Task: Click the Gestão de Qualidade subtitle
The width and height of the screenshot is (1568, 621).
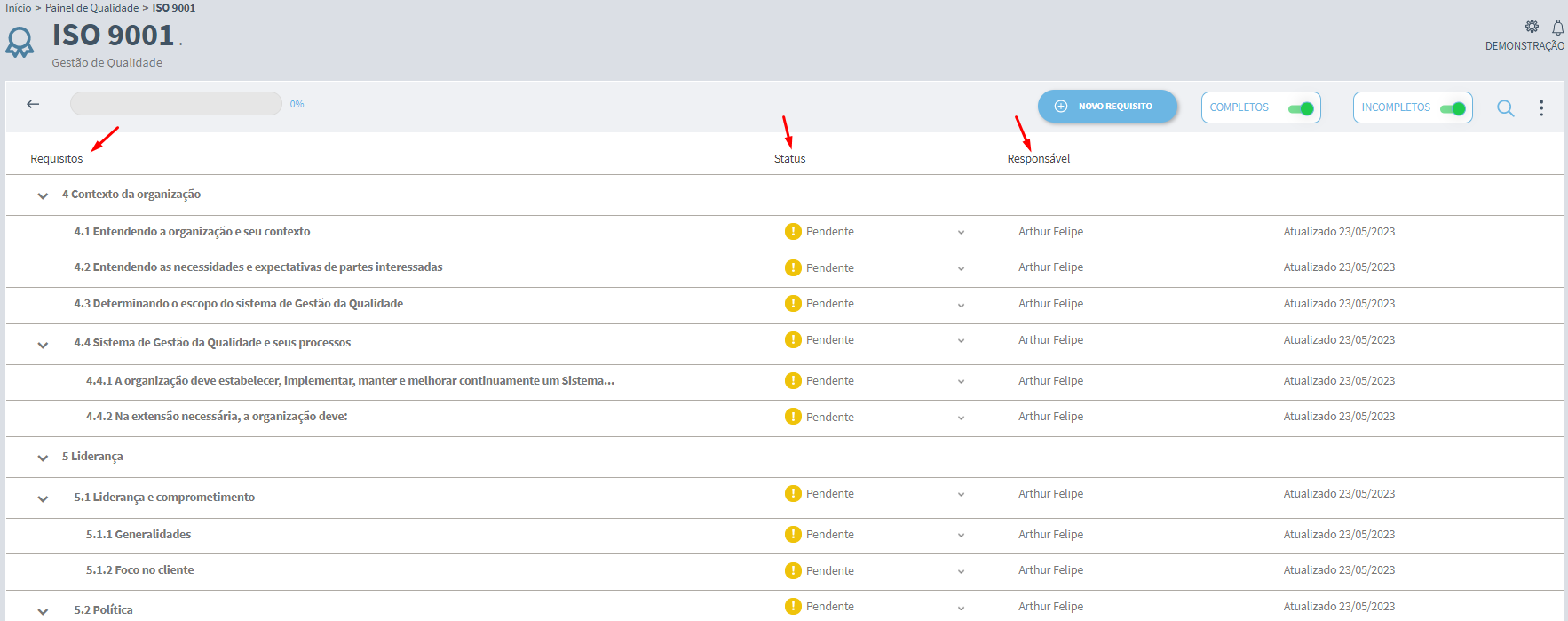Action: (107, 63)
